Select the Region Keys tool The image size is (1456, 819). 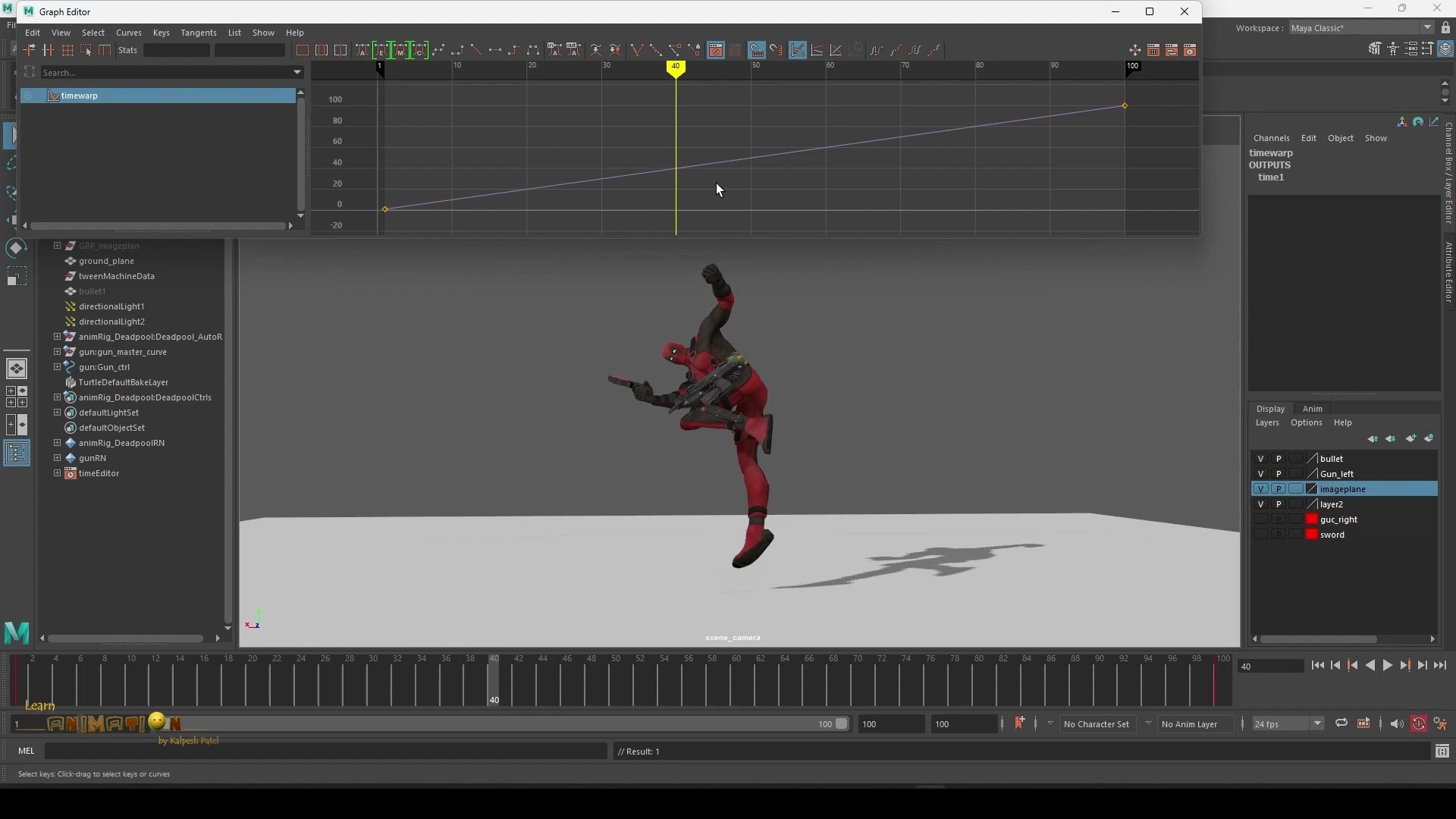[86, 50]
